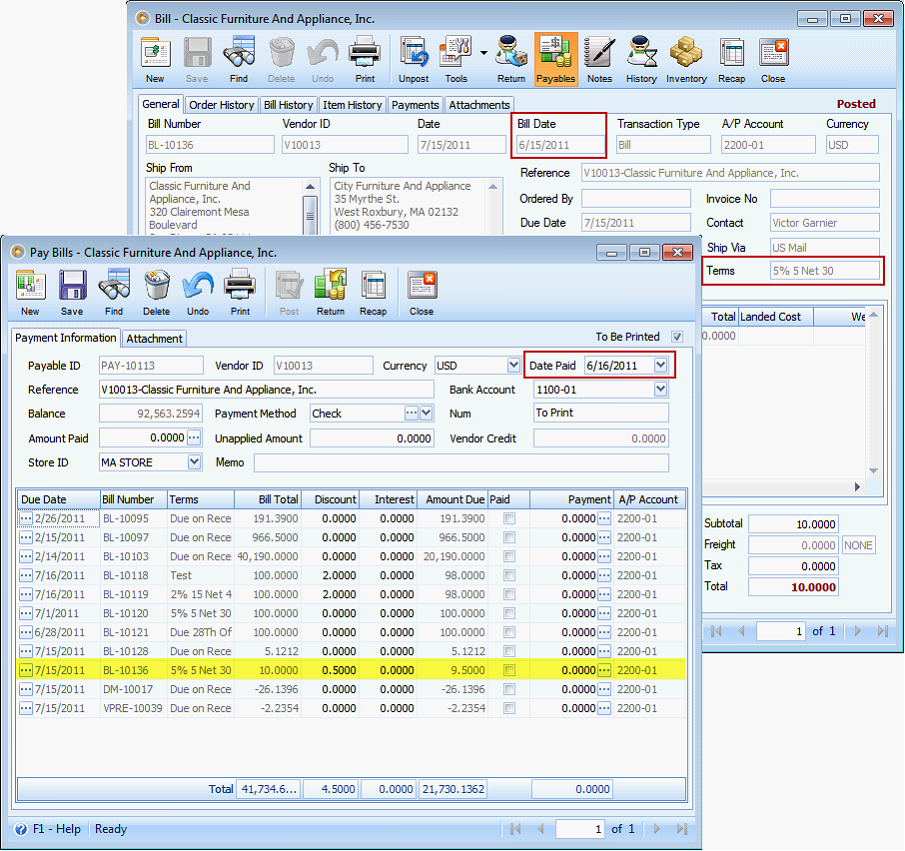Click Payment ellipsis for BL-10128 row

click(604, 651)
